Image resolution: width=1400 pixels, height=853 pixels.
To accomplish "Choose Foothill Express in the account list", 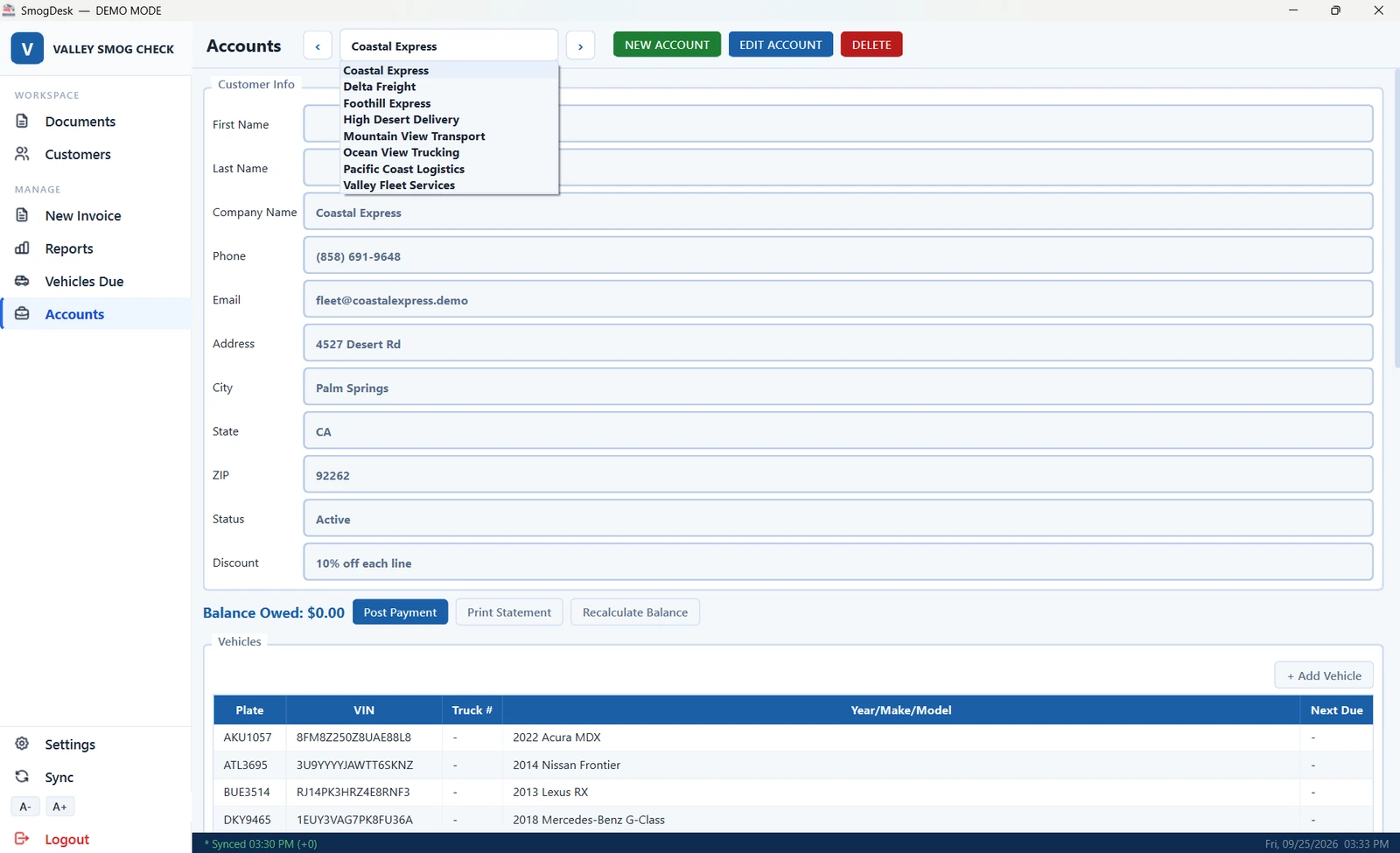I will pyautogui.click(x=449, y=103).
